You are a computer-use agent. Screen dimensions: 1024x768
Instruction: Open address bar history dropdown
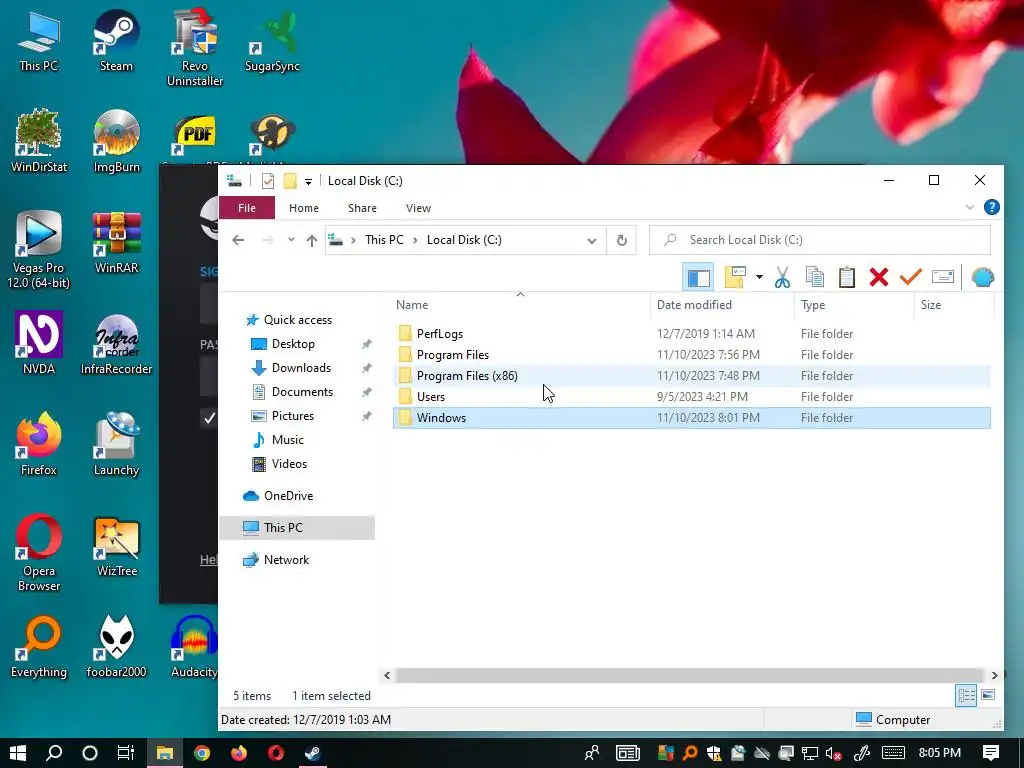pyautogui.click(x=592, y=240)
